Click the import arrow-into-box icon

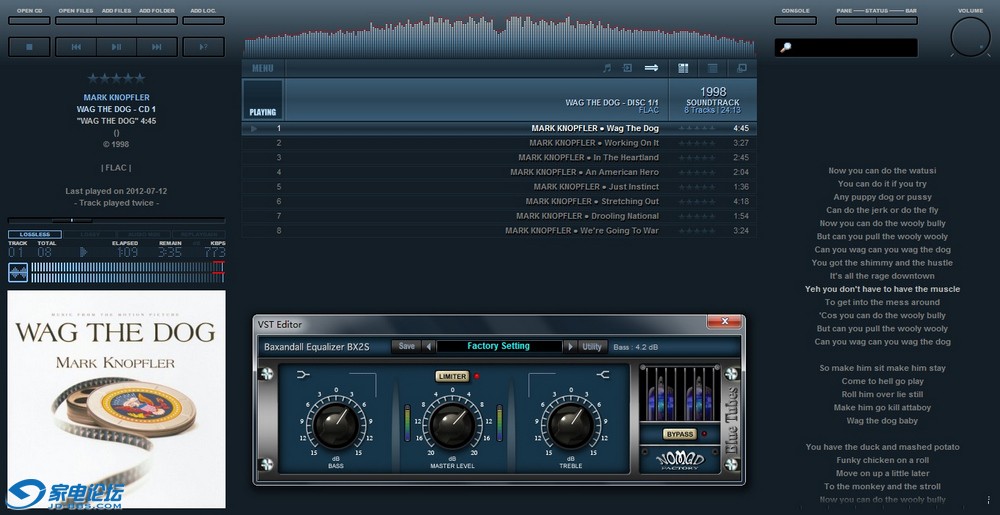click(x=628, y=68)
